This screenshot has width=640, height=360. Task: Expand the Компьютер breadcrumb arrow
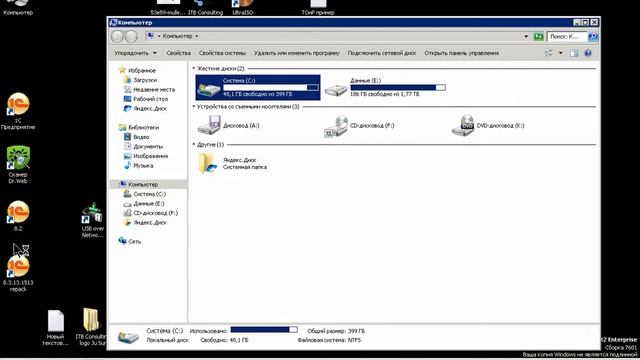197,36
